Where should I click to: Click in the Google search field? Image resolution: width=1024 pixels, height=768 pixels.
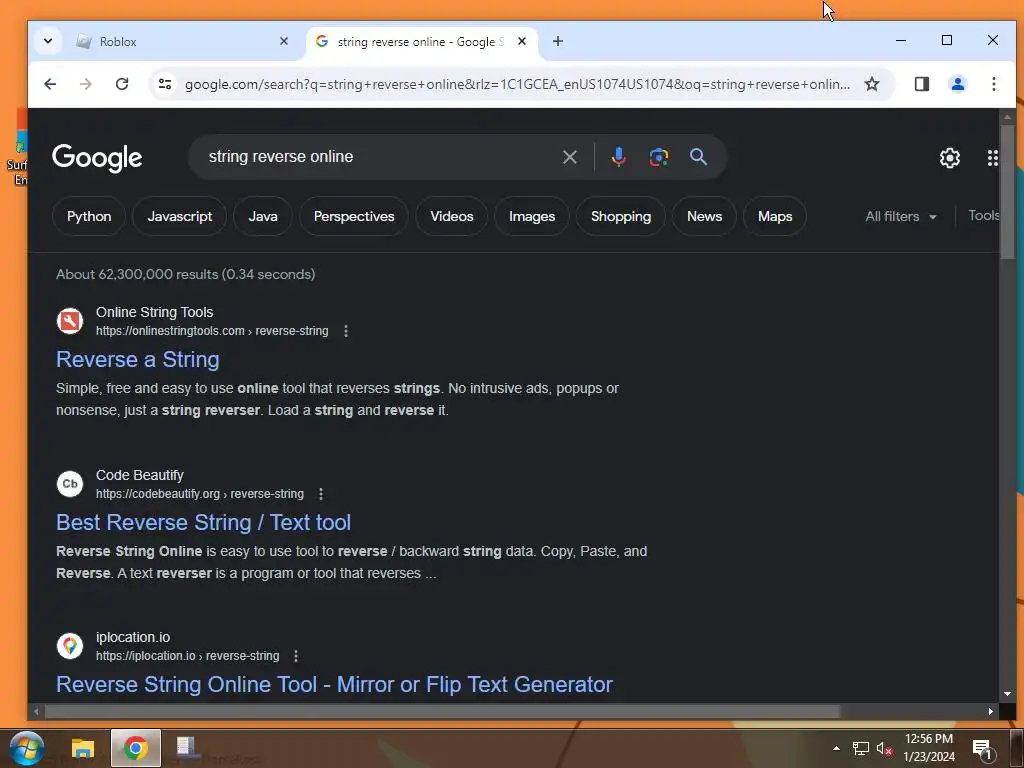[x=379, y=157]
